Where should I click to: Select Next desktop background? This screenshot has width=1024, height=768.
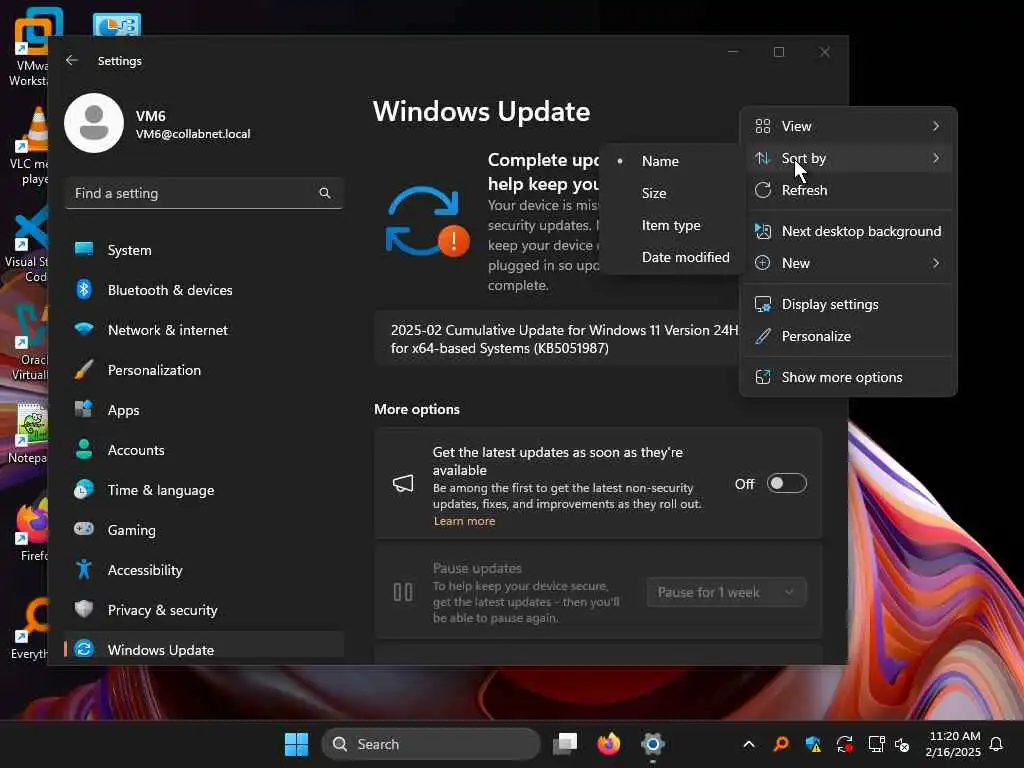(848, 231)
